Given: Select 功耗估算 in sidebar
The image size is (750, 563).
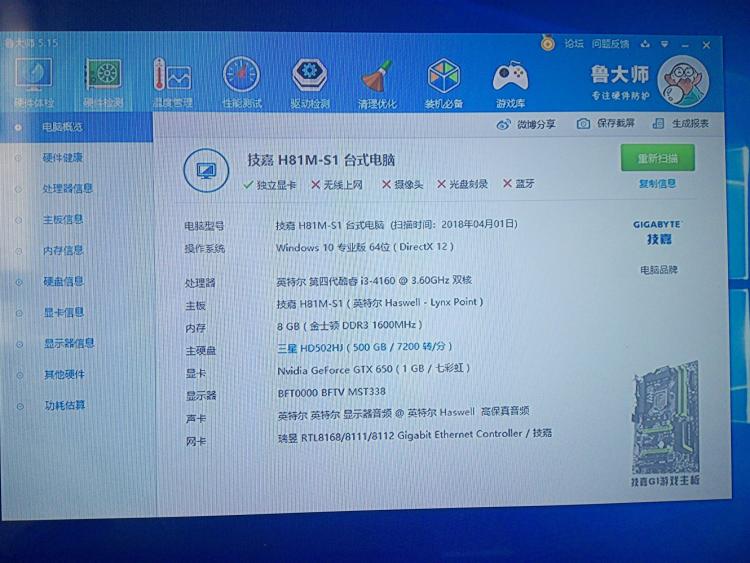Looking at the screenshot, I should tap(65, 406).
